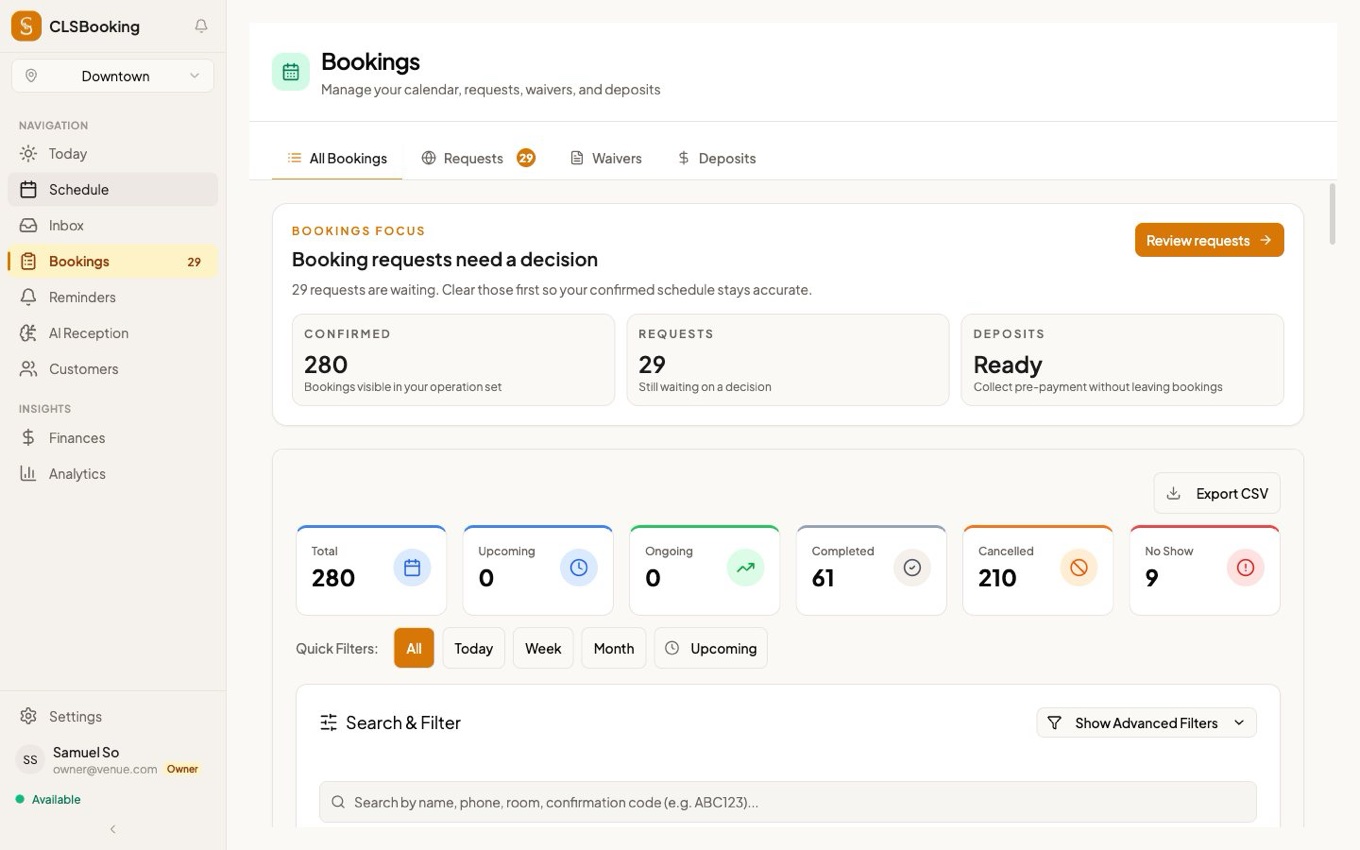Viewport: 1360px width, 850px height.
Task: Select the Today quick filter
Action: click(474, 648)
